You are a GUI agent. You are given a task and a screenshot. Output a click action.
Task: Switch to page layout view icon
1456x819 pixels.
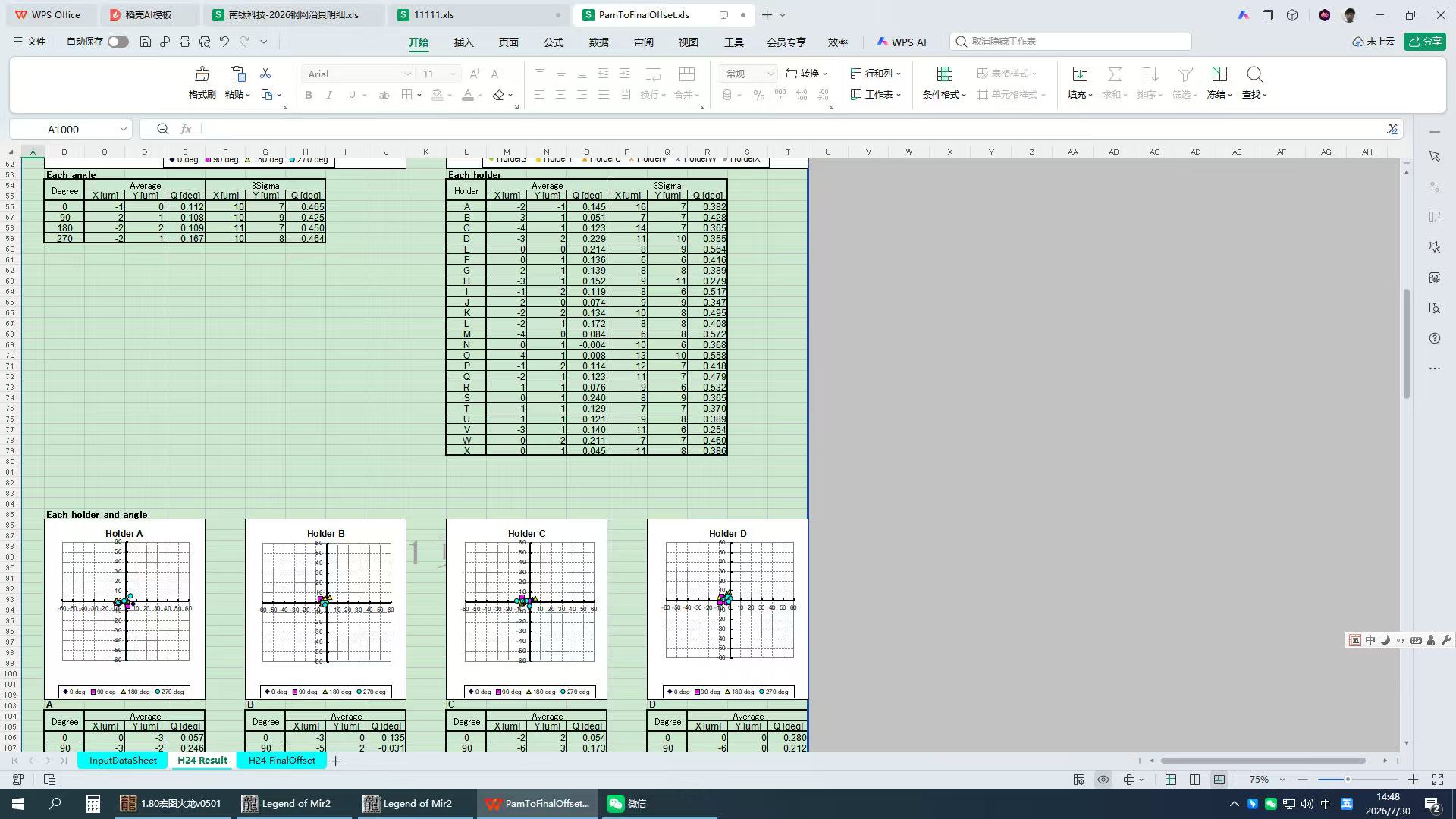(1195, 780)
